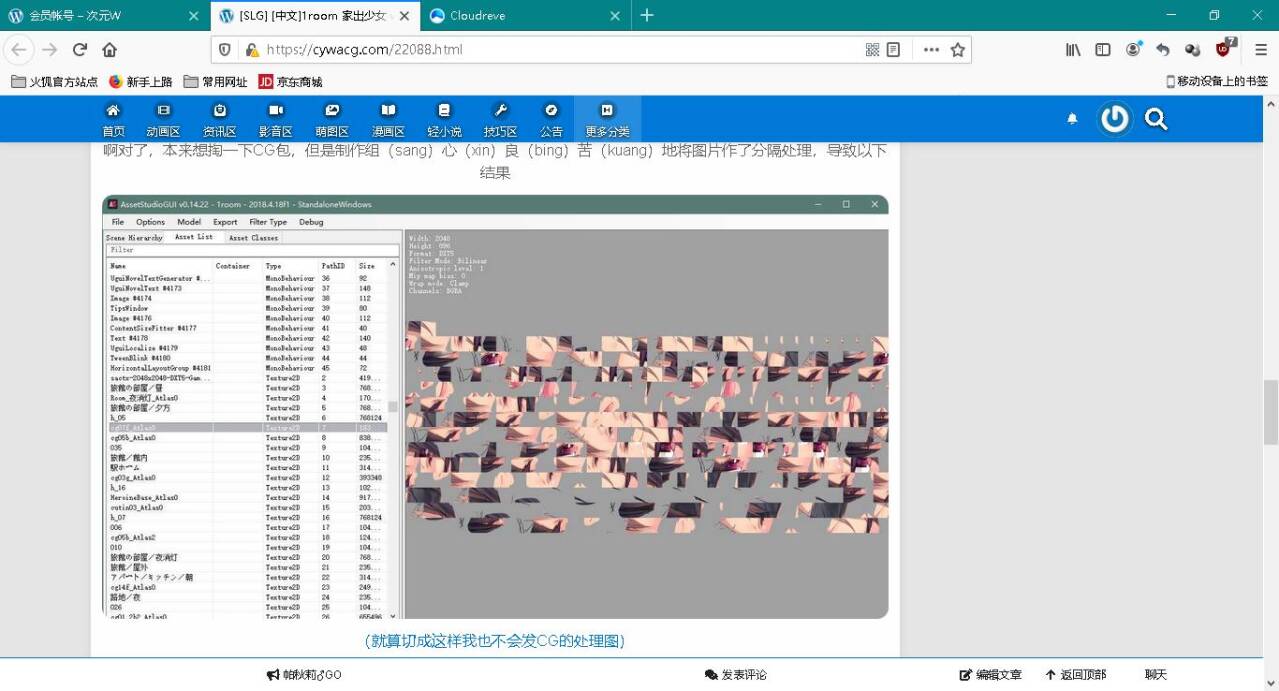The height and width of the screenshot is (691, 1279).
Task: Close the 会员帐号 – 次元W tab
Action: (193, 16)
